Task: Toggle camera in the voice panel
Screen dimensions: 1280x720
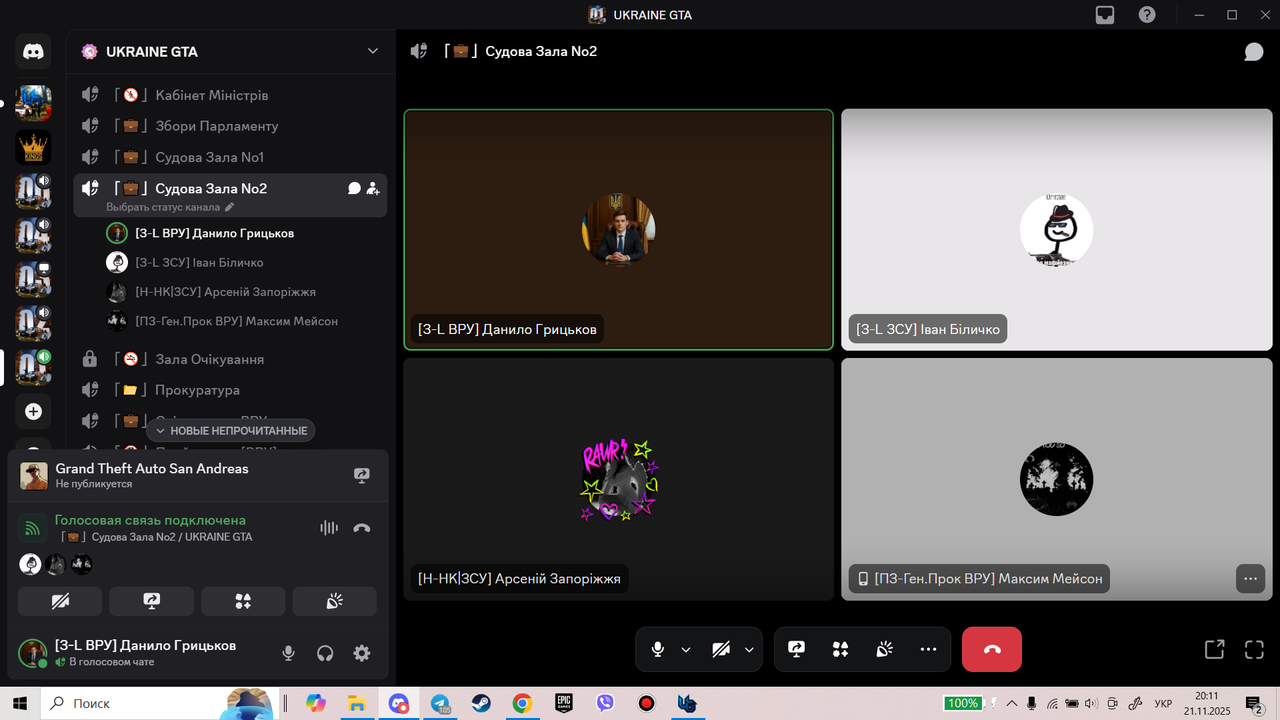Action: coord(60,601)
